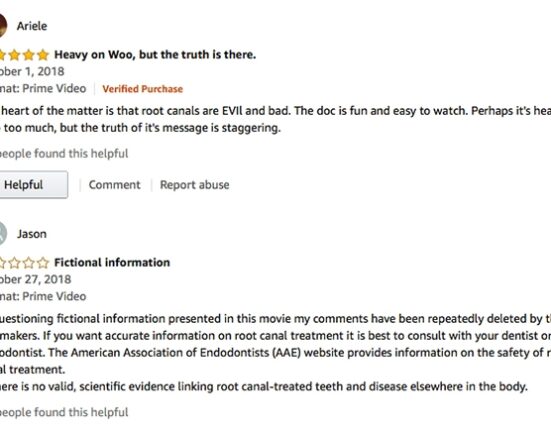Open Ariele's profile avatar

click(3, 26)
